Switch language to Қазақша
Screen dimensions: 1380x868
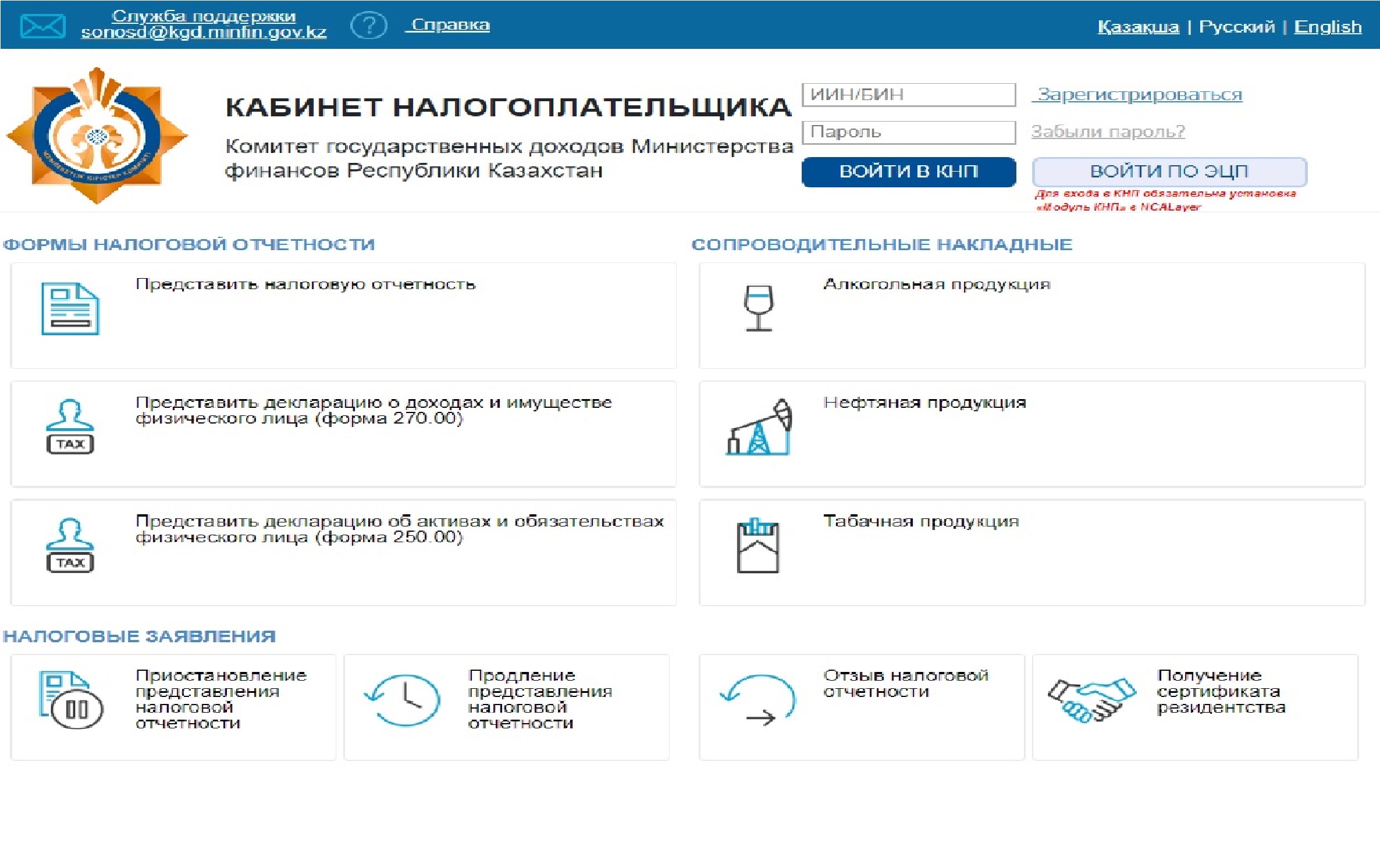pyautogui.click(x=1138, y=27)
